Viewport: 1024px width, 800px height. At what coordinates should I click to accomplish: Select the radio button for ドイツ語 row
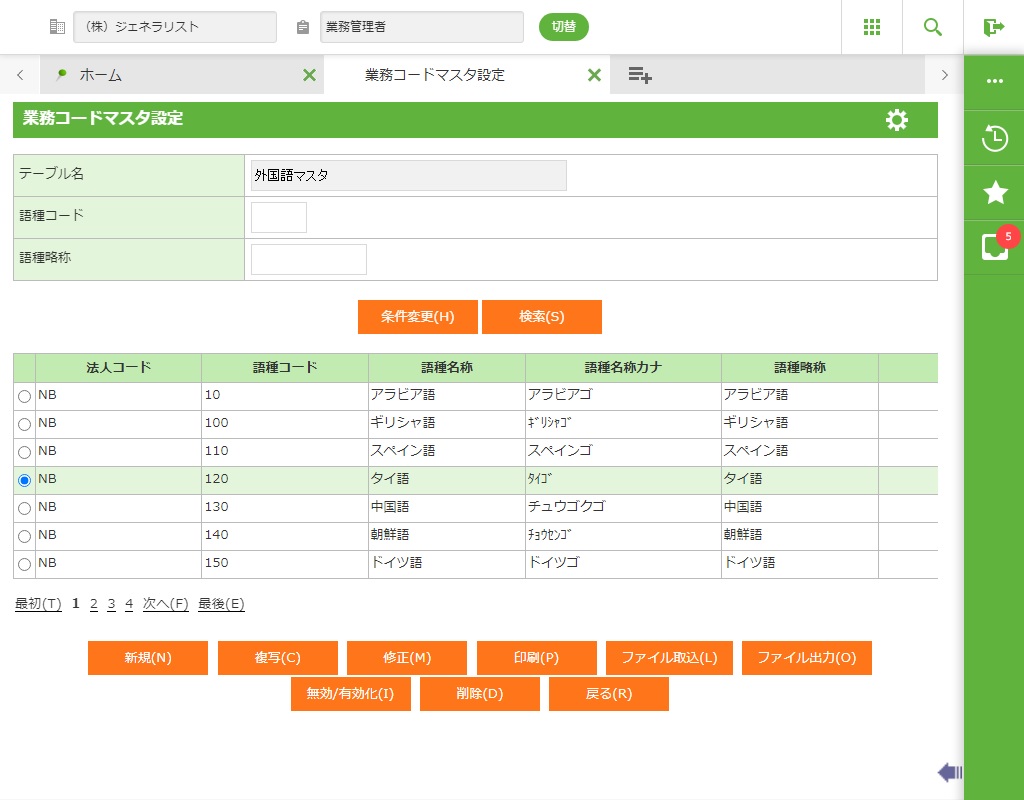25,564
